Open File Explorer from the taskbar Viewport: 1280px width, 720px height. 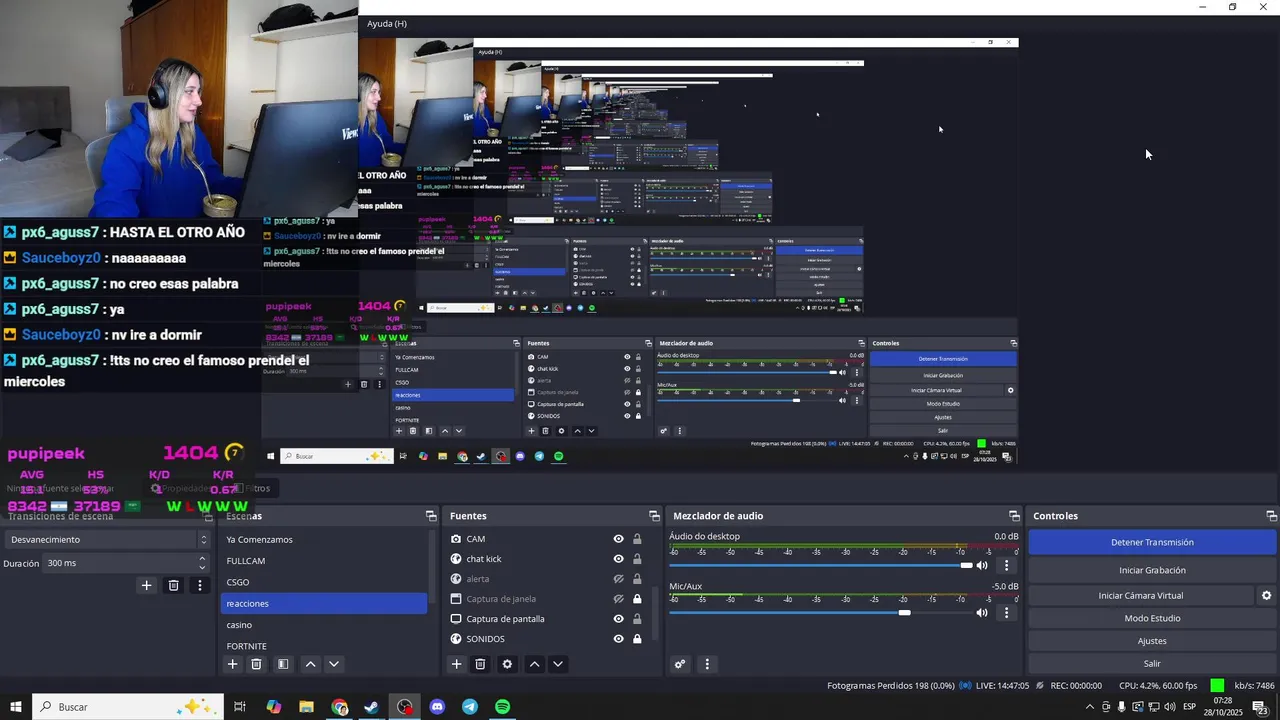306,707
